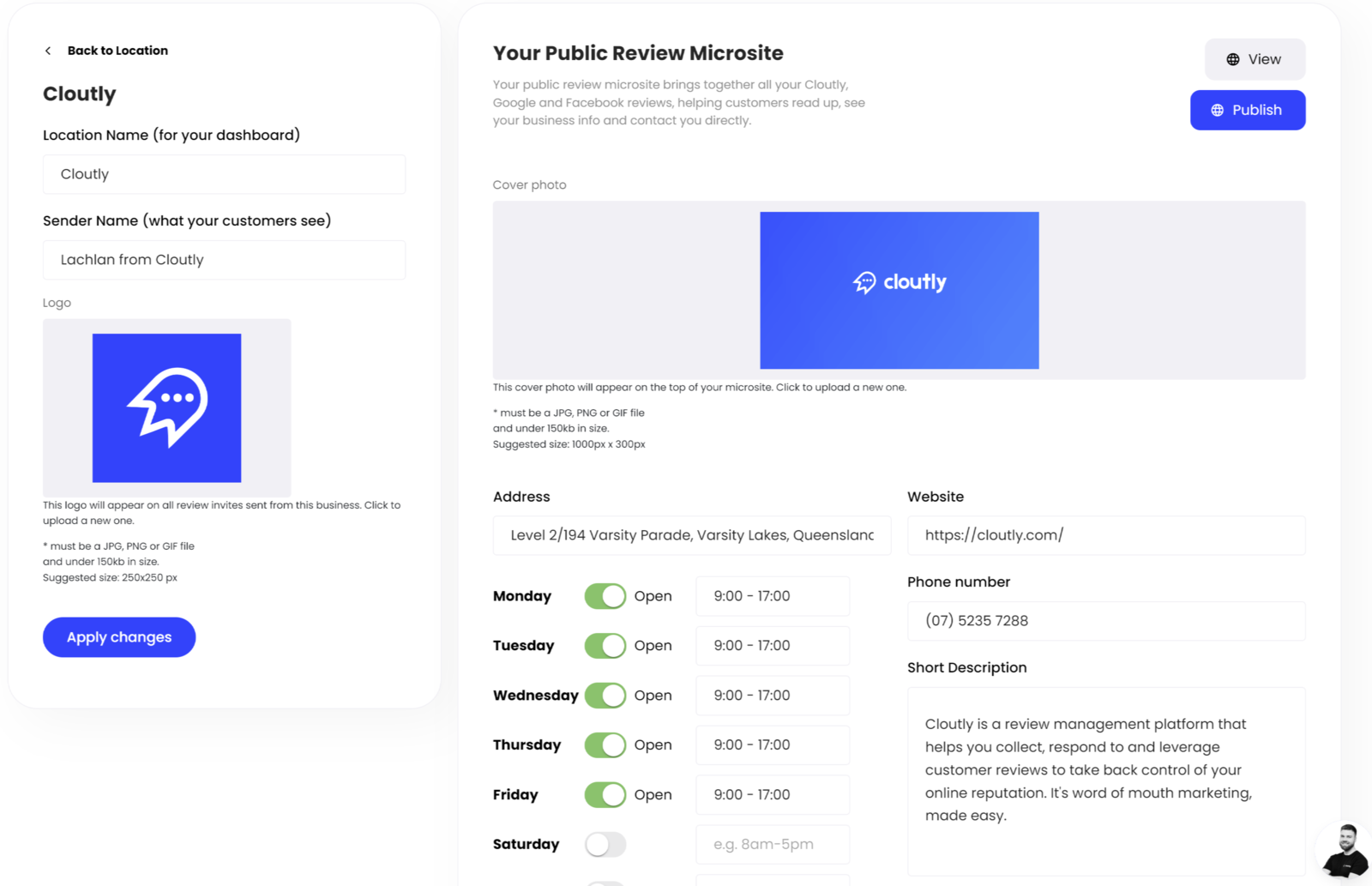Image resolution: width=1372 pixels, height=886 pixels.
Task: Click the Website URL field
Action: [1105, 535]
